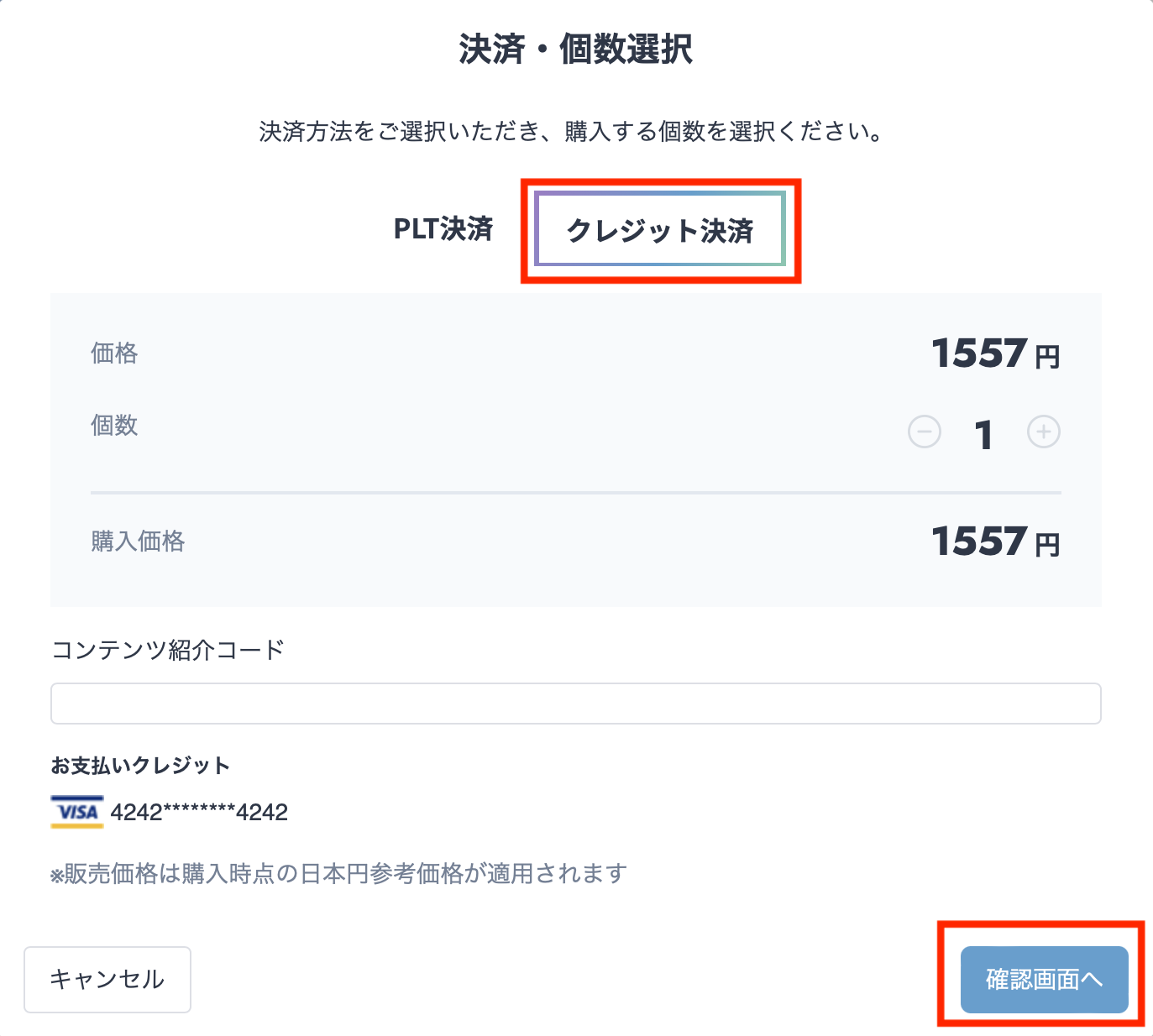The width and height of the screenshot is (1153, 1036).
Task: Click the 決済・個数選択 heading
Action: [x=576, y=50]
